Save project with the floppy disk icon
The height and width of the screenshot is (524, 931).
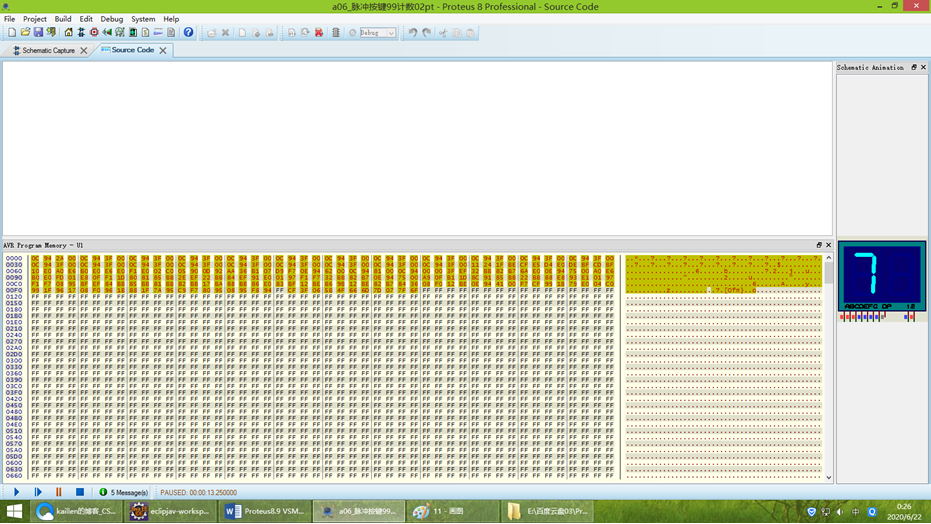[38, 33]
